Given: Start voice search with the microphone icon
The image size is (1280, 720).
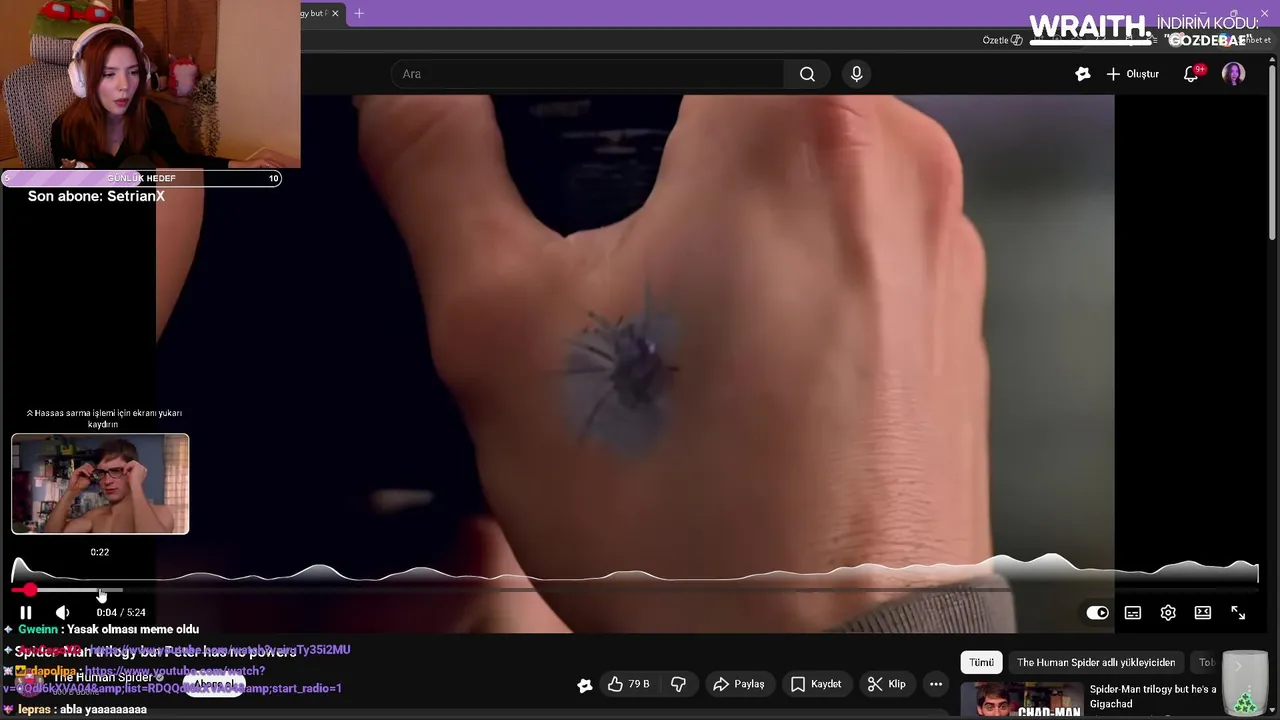Looking at the screenshot, I should click(856, 74).
